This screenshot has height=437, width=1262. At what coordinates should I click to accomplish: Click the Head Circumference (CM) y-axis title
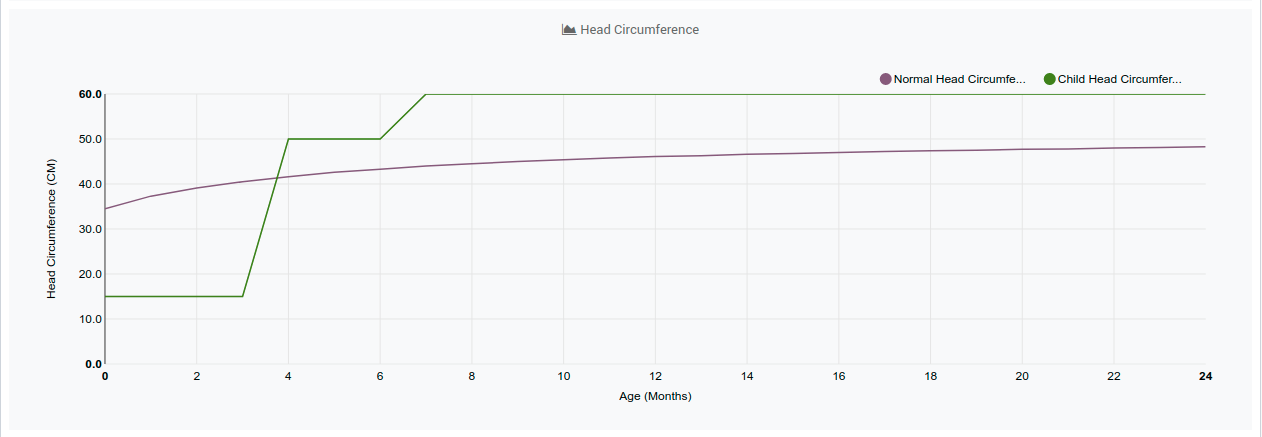tap(51, 229)
